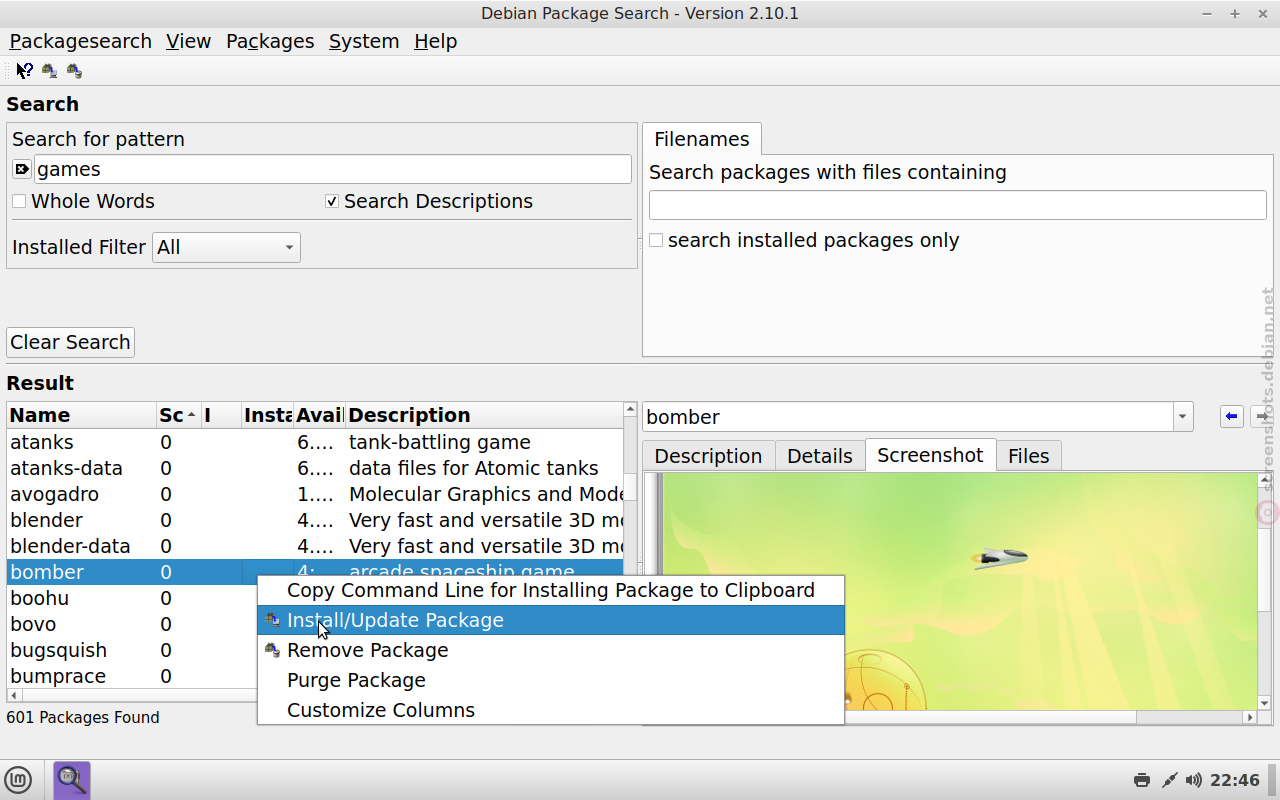Click the search pattern field containing games
The width and height of the screenshot is (1280, 800).
click(x=333, y=169)
